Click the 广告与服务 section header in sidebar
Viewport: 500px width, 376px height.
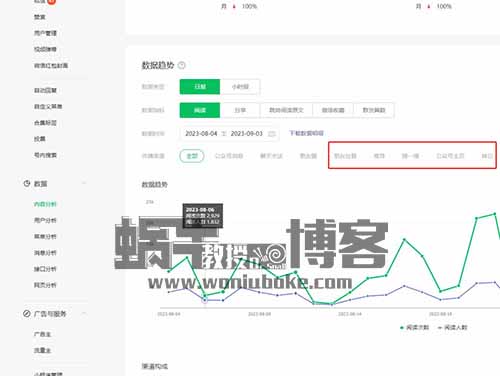coord(50,314)
